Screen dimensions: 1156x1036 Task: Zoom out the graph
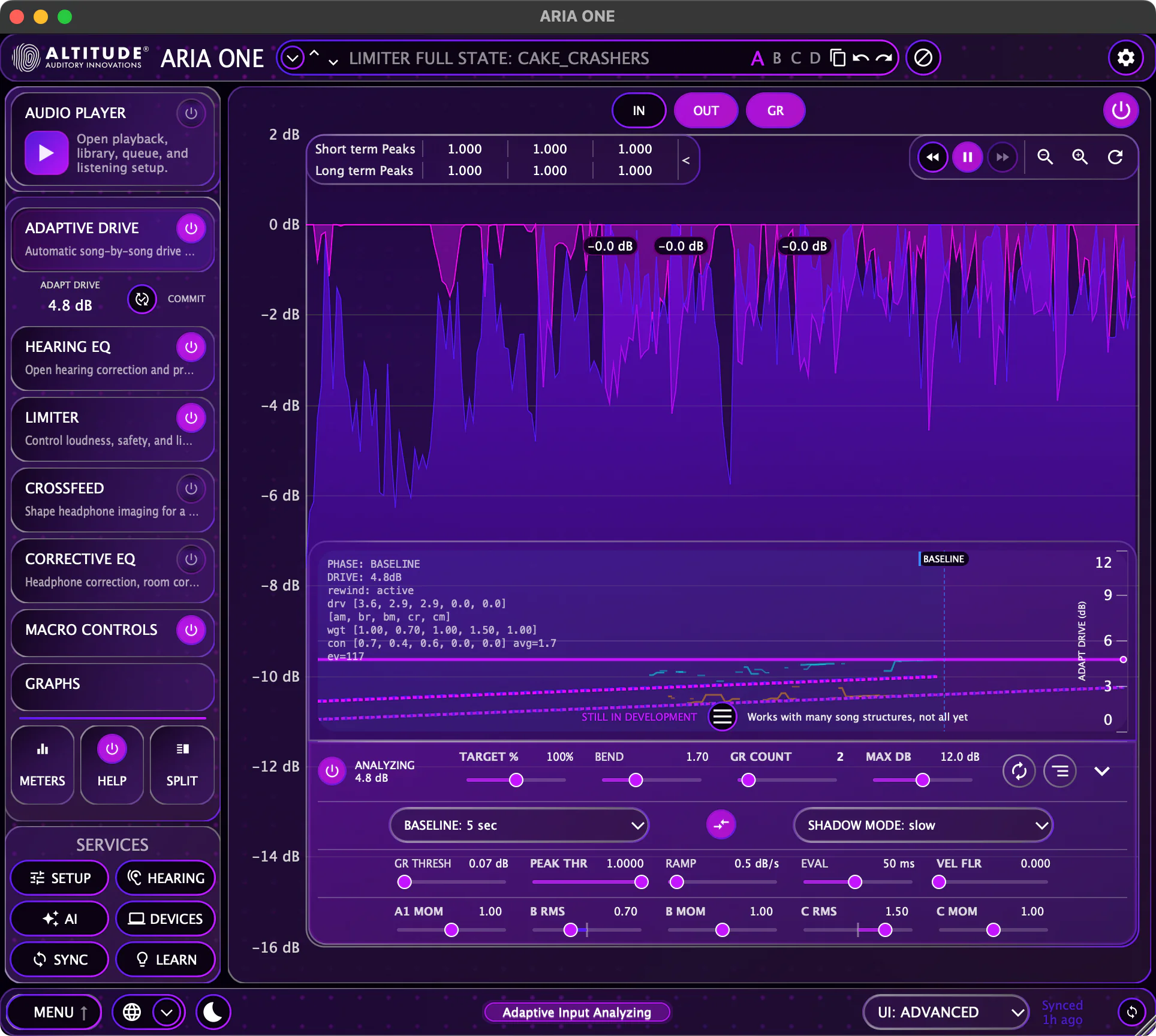1045,157
